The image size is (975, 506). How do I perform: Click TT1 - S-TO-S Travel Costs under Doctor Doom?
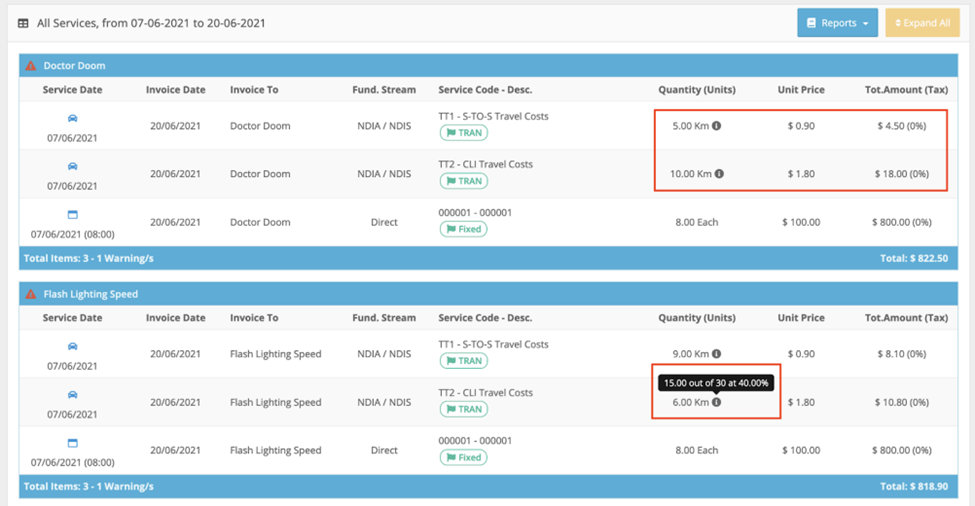pyautogui.click(x=493, y=116)
